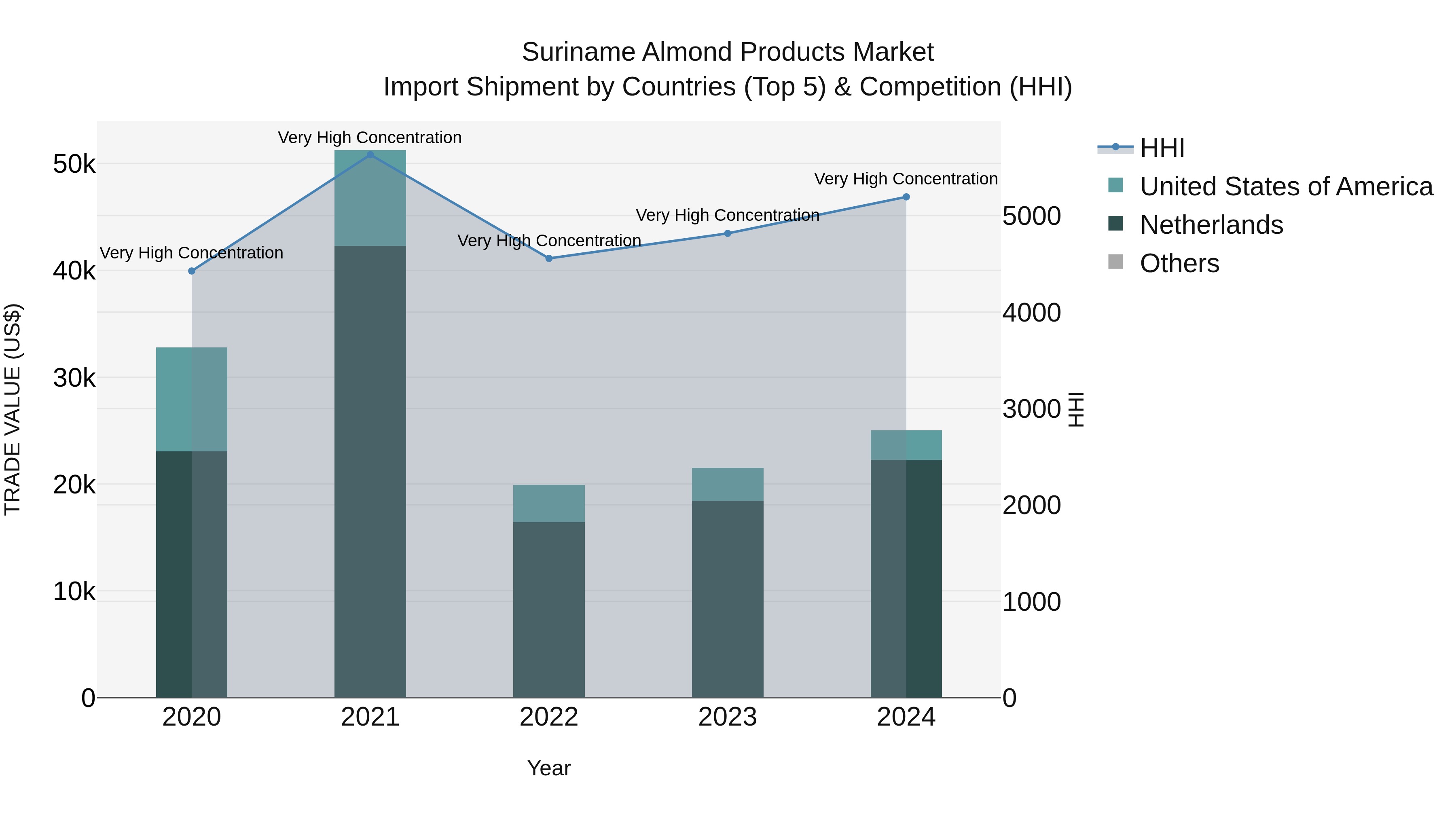Click the Others legend gray swatch
Viewport: 1456px width, 819px height.
coord(1115,262)
